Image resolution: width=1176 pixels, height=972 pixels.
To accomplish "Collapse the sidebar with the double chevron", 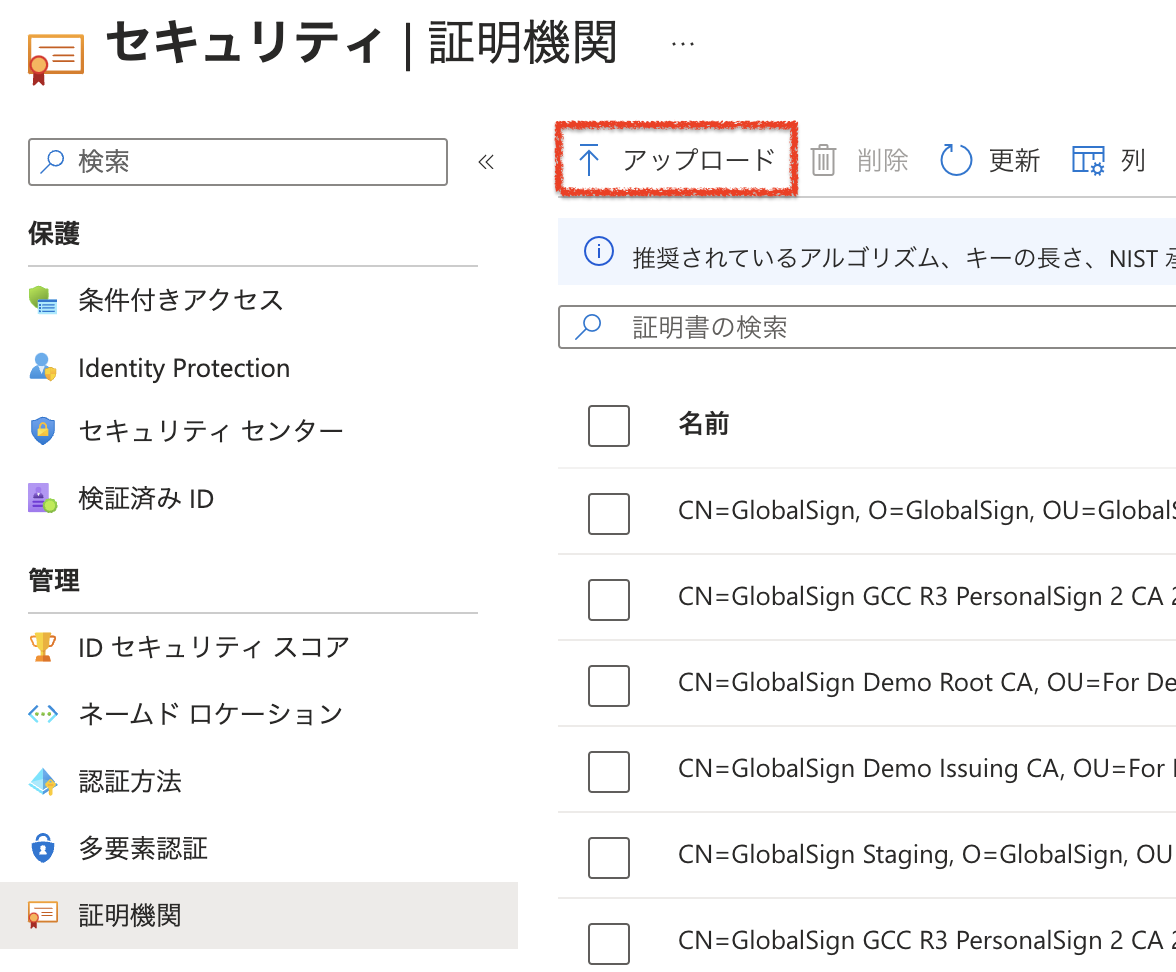I will pyautogui.click(x=487, y=162).
